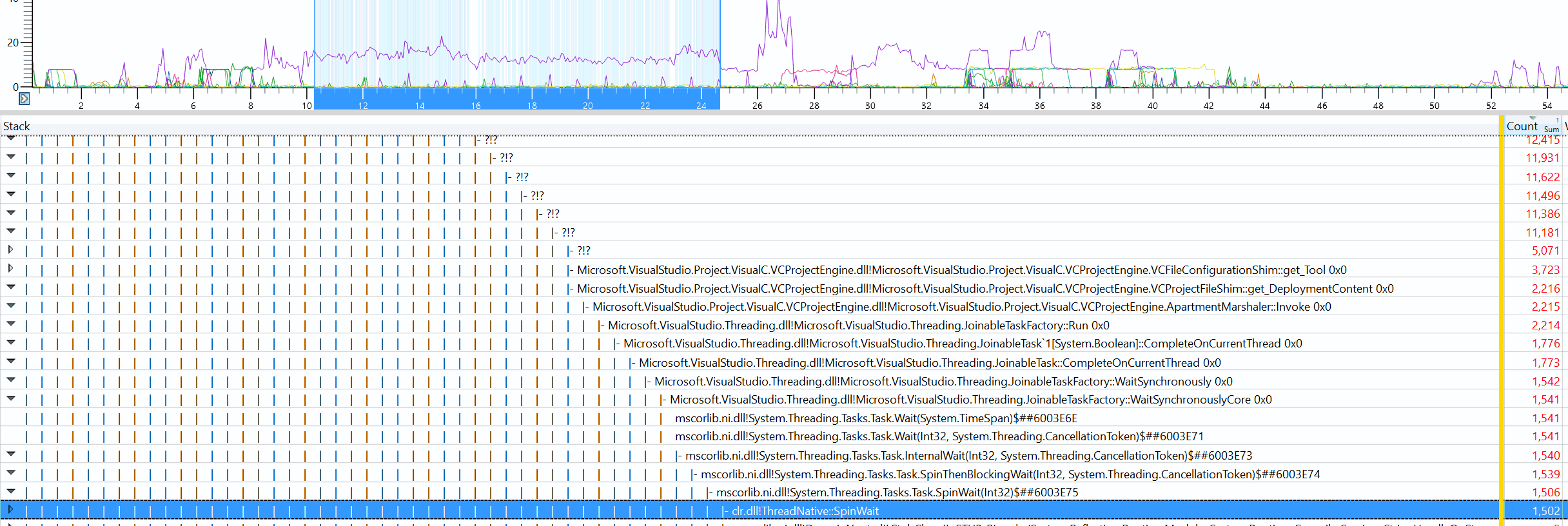The image size is (1568, 526).
Task: Select the SpinThenBlockingWait stack row
Action: click(1010, 474)
